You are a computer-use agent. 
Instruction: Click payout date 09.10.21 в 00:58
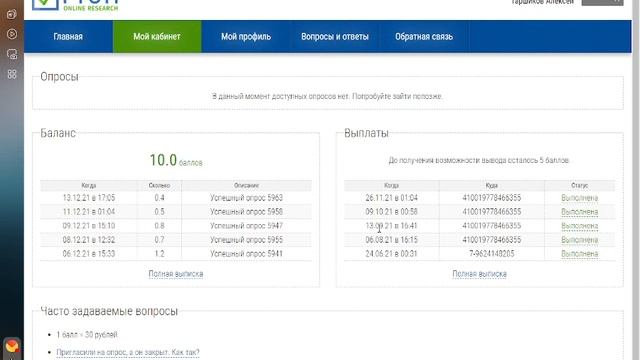[391, 212]
